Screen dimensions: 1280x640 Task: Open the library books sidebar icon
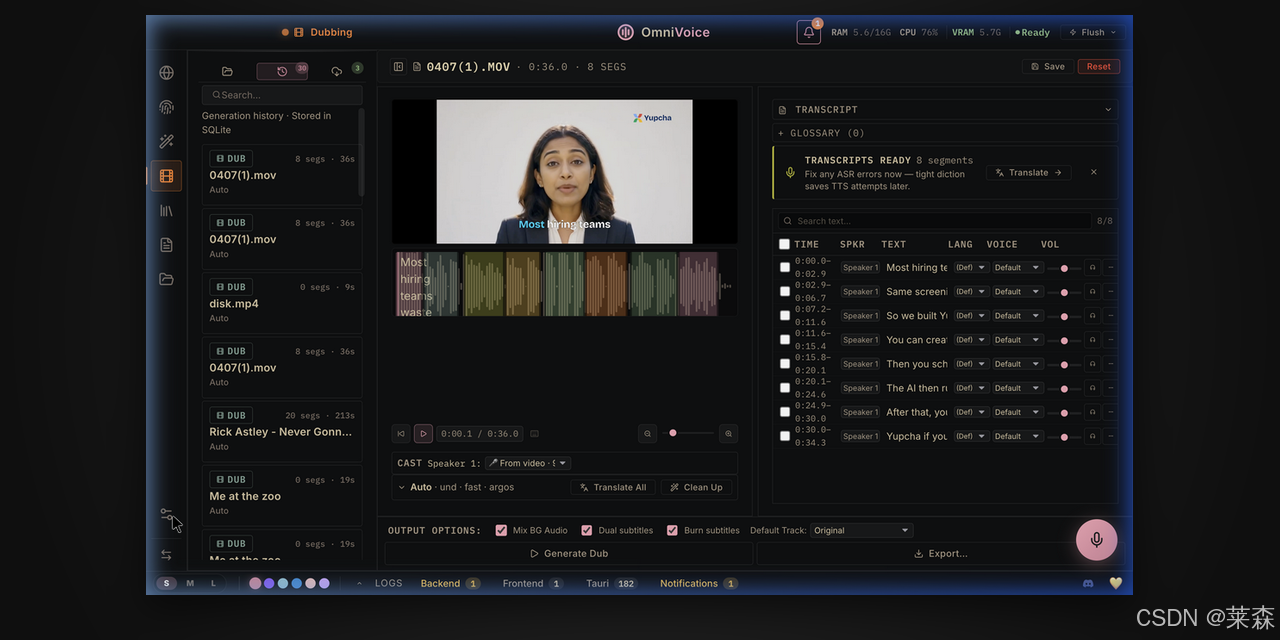pos(166,211)
